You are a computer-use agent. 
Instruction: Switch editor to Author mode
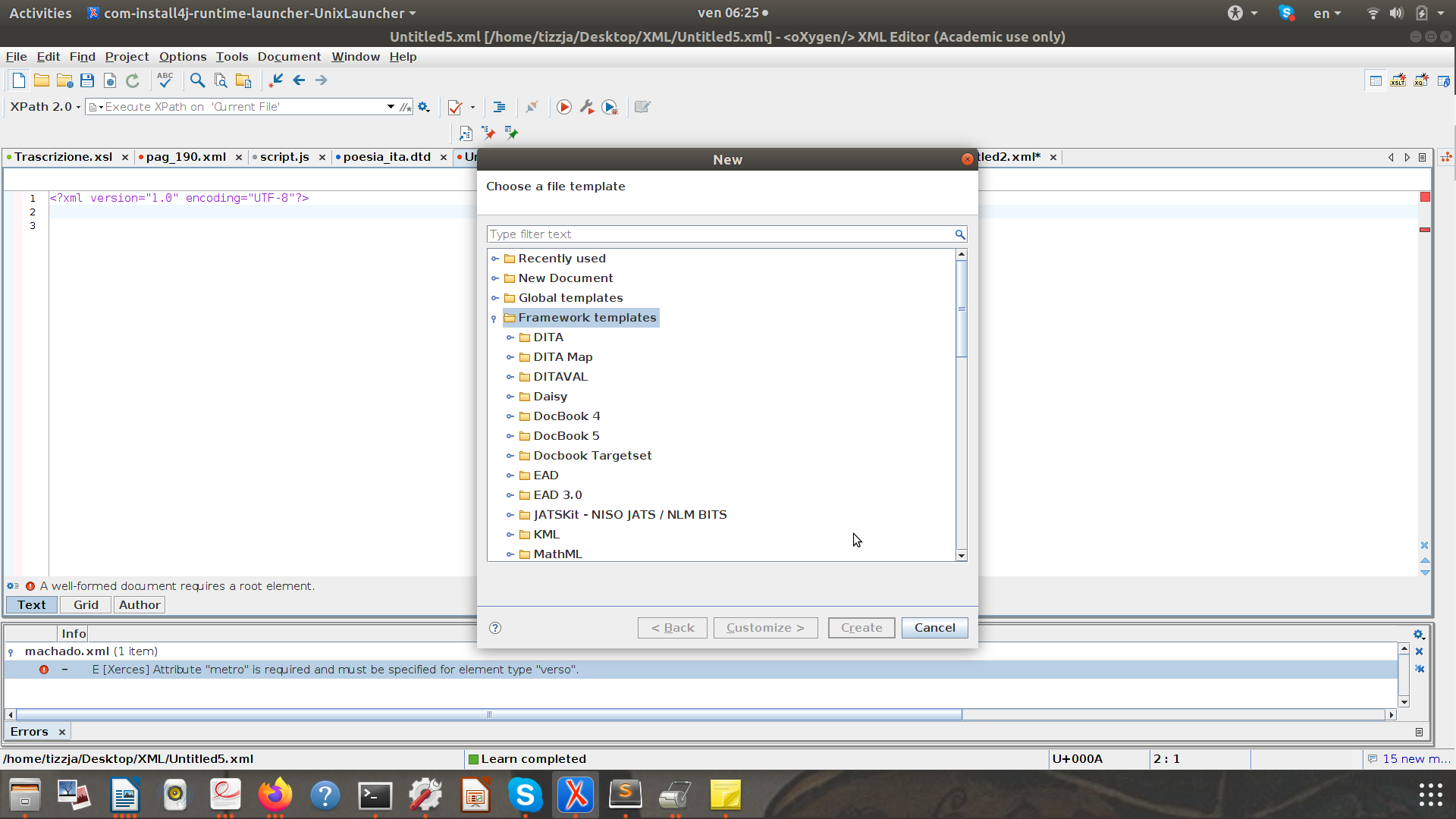tap(140, 604)
